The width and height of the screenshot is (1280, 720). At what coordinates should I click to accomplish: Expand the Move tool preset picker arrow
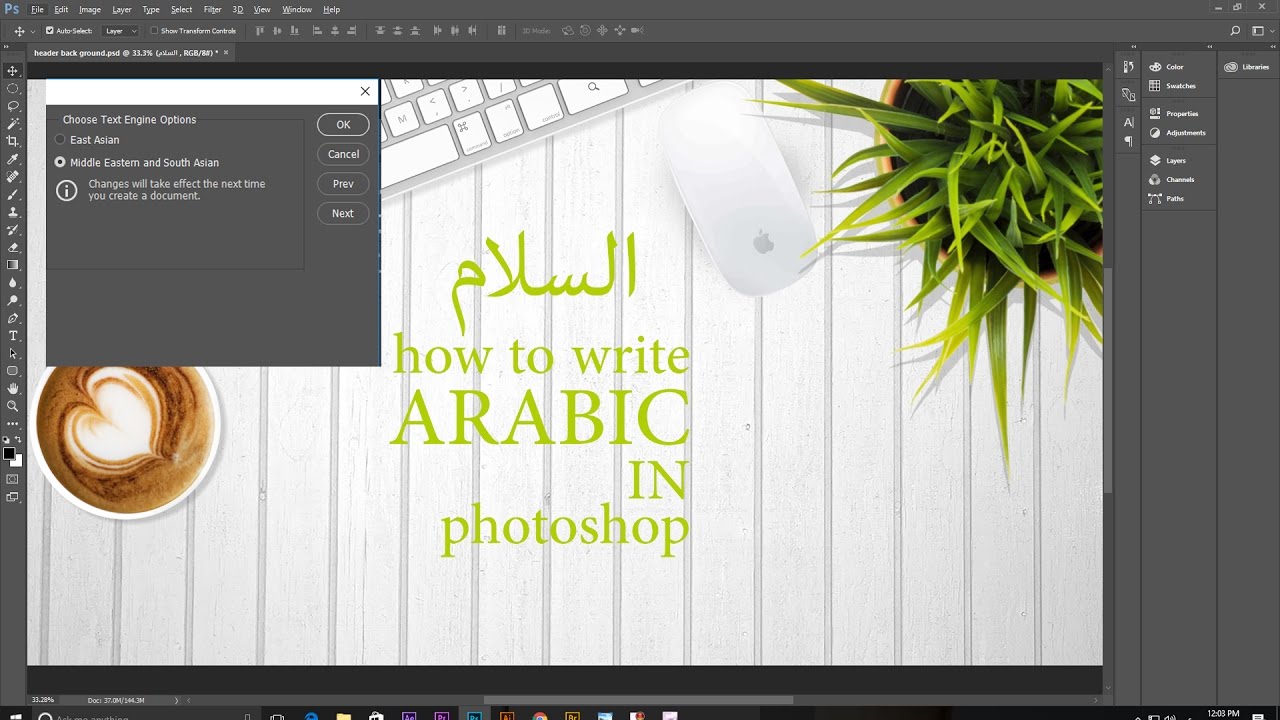coord(33,31)
